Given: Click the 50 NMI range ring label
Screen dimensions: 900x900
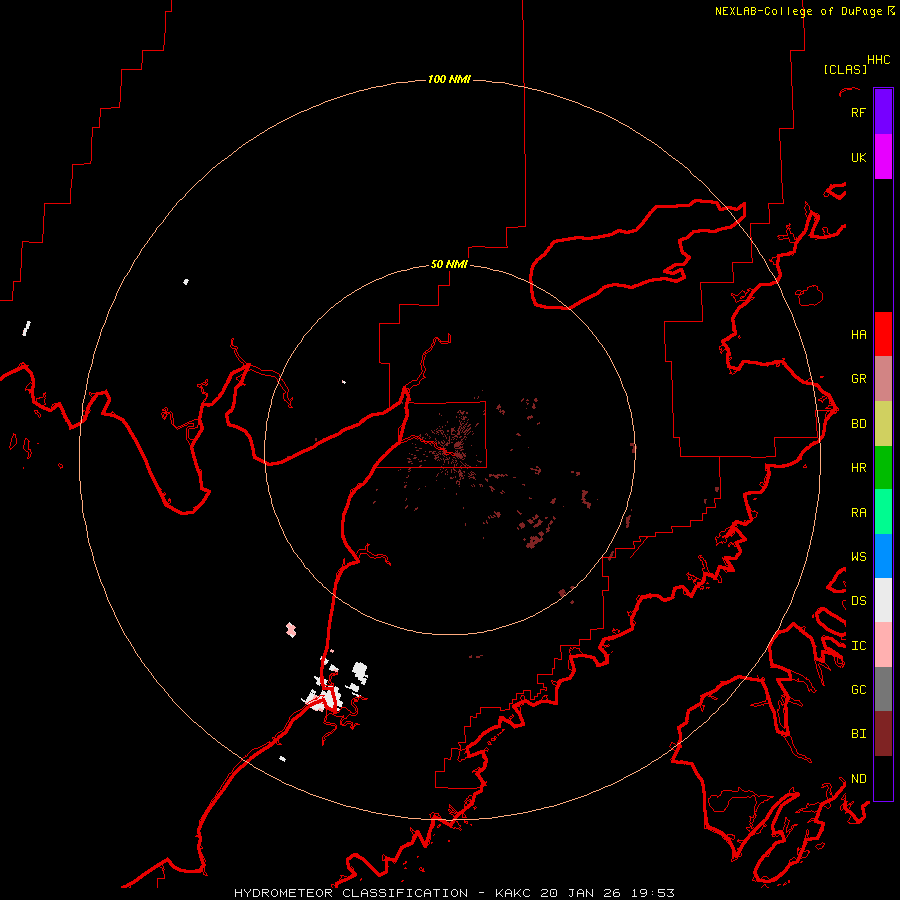Looking at the screenshot, I should point(449,264).
